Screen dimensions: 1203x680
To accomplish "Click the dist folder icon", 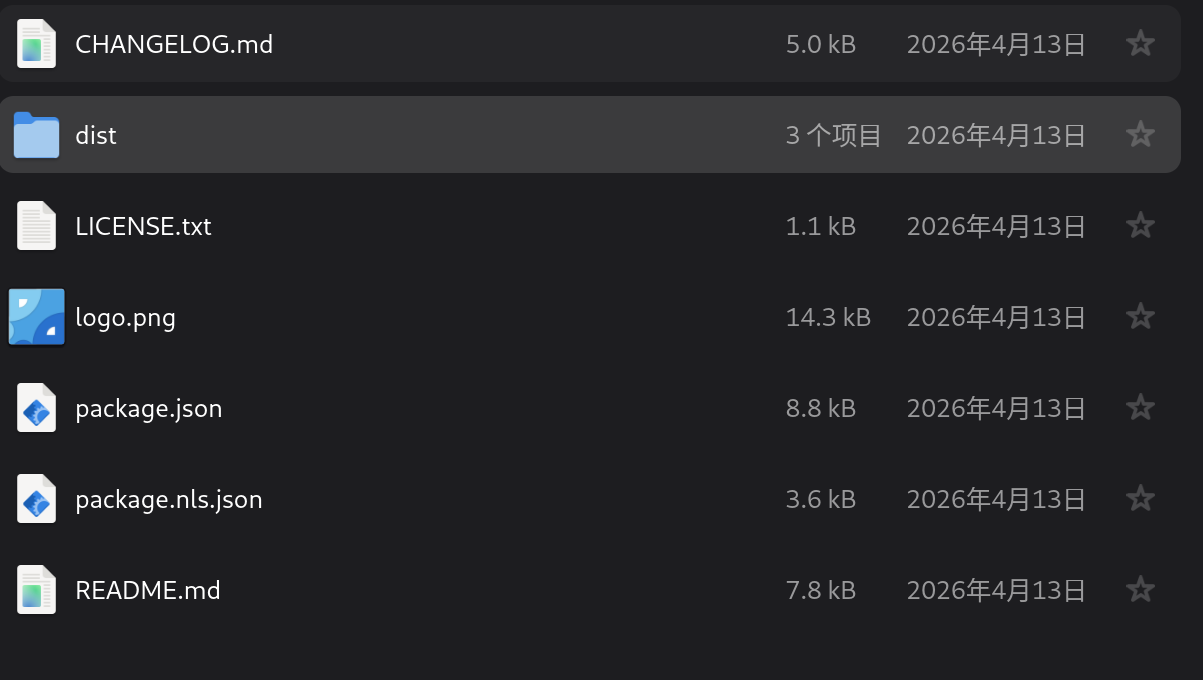I will (x=37, y=135).
